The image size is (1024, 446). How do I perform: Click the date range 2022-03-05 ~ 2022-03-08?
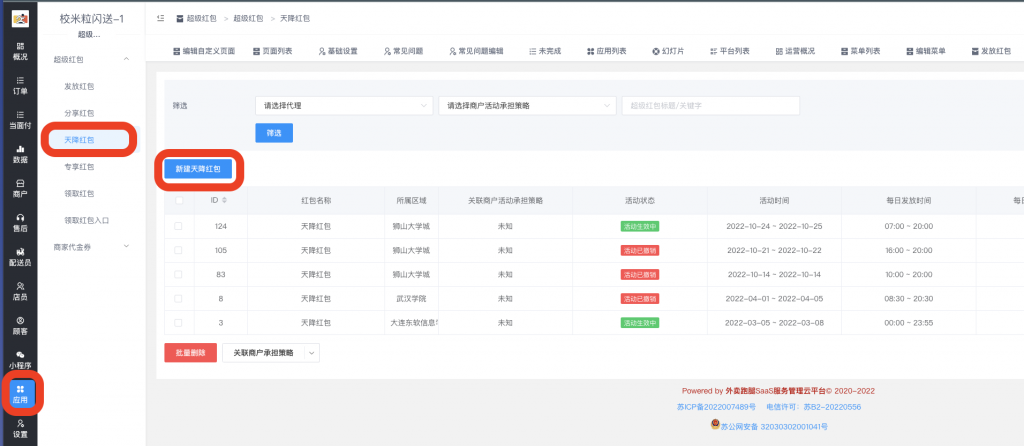click(x=774, y=323)
